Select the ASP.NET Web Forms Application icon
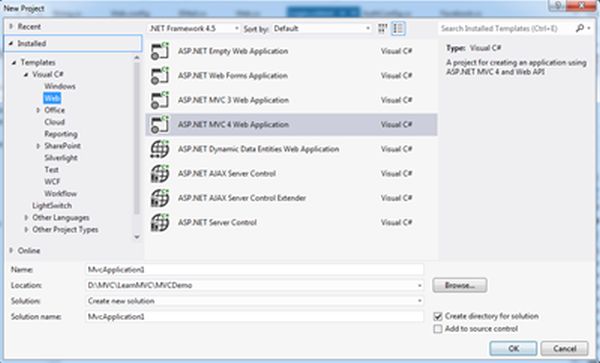The width and height of the screenshot is (600, 363). (160, 76)
